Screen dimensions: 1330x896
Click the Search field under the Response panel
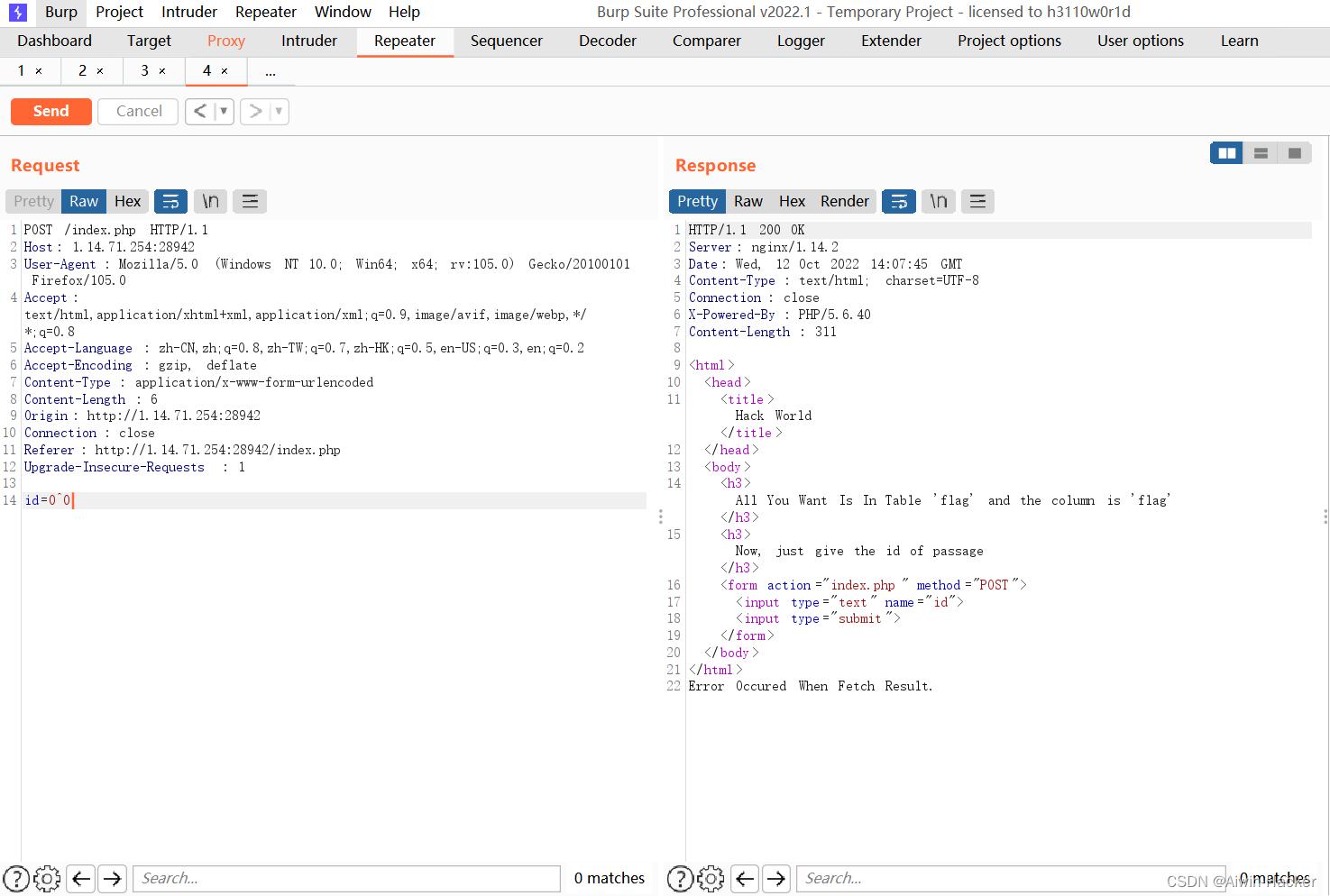coord(1010,878)
